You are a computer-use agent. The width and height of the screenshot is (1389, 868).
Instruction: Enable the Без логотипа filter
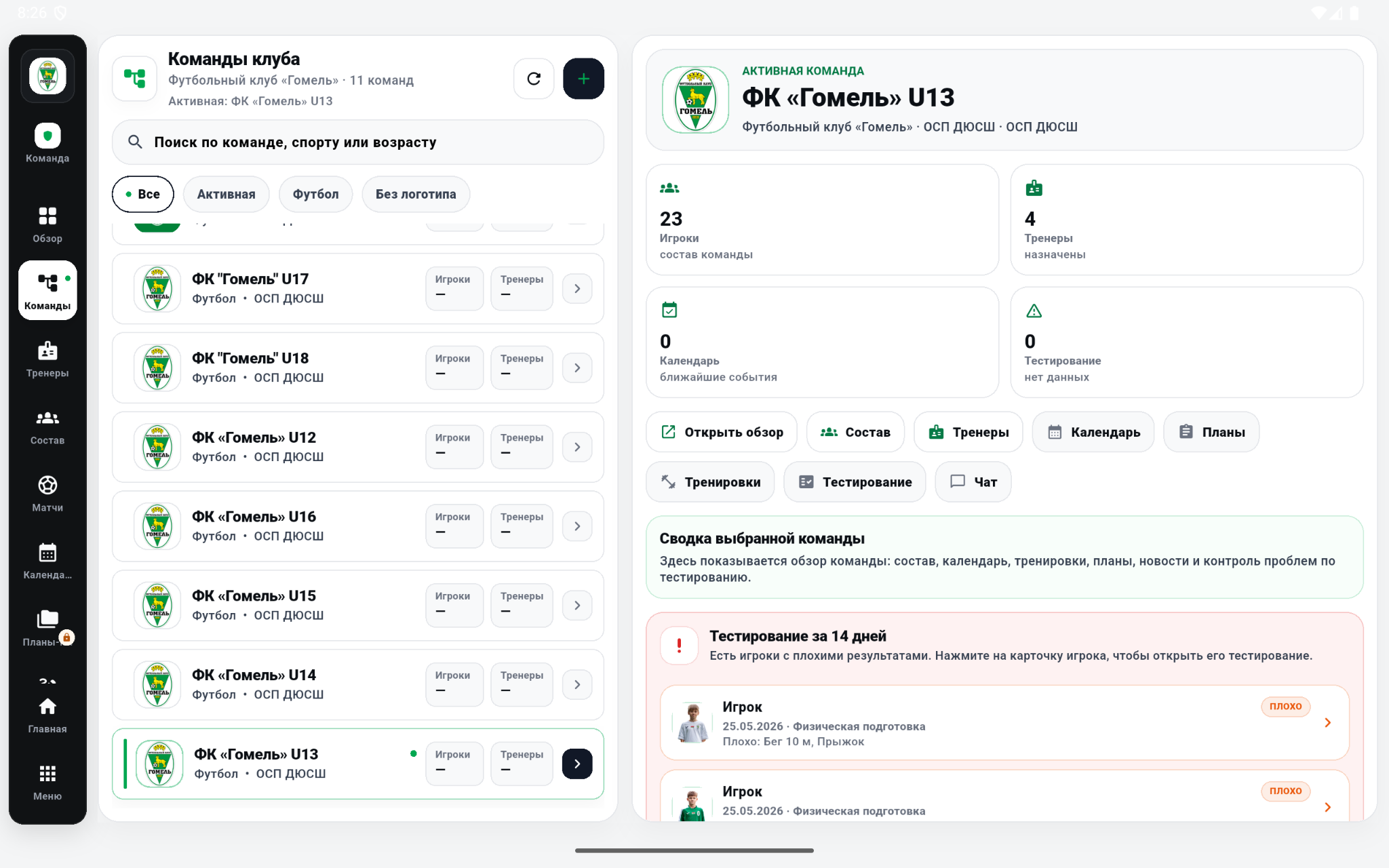click(x=416, y=194)
